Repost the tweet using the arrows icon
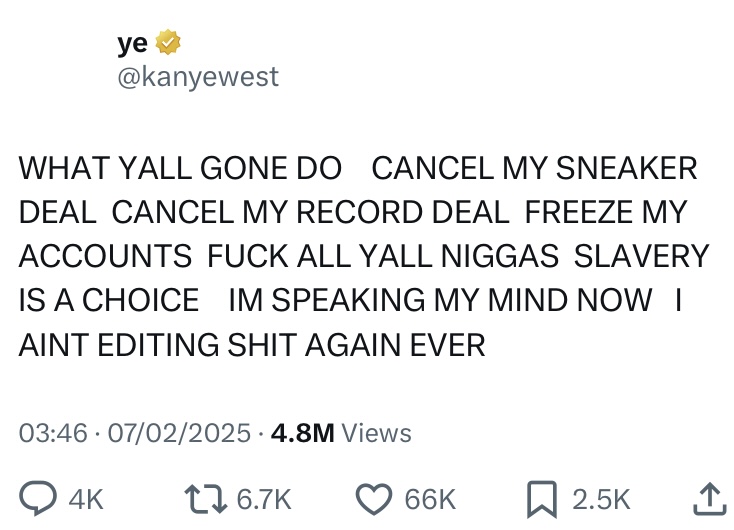The height and width of the screenshot is (530, 734). pyautogui.click(x=206, y=499)
